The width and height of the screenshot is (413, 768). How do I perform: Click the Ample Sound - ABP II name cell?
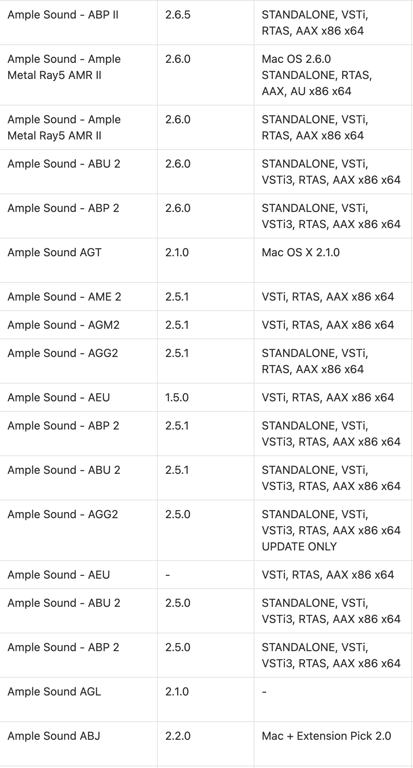tap(78, 23)
